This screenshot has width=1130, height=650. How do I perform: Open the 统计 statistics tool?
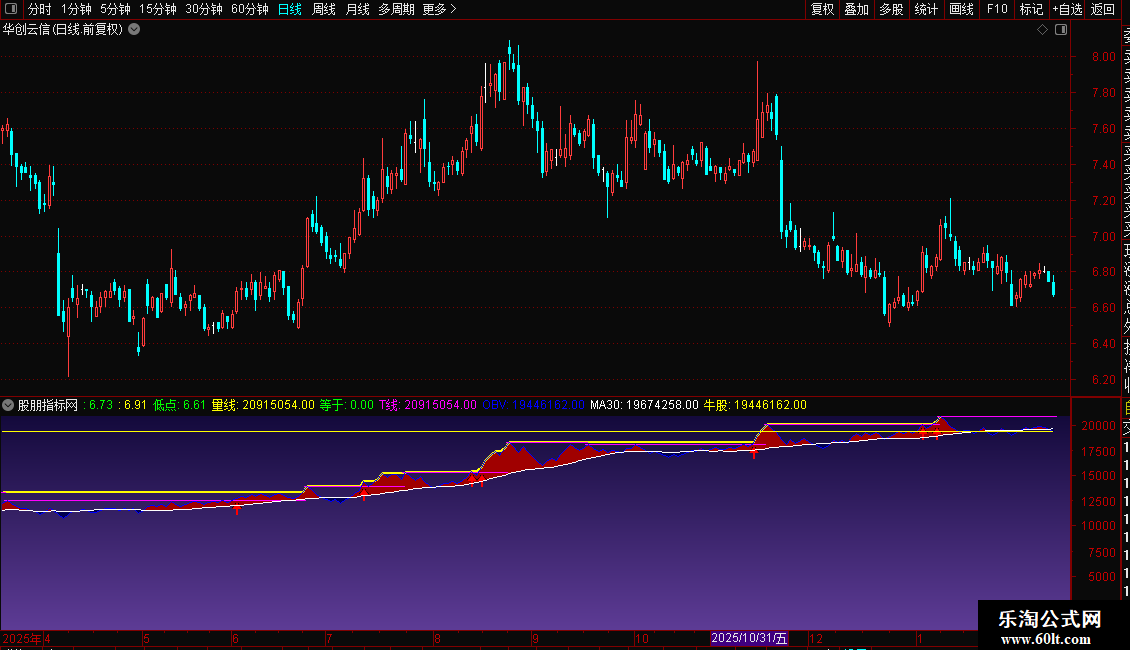[x=926, y=9]
